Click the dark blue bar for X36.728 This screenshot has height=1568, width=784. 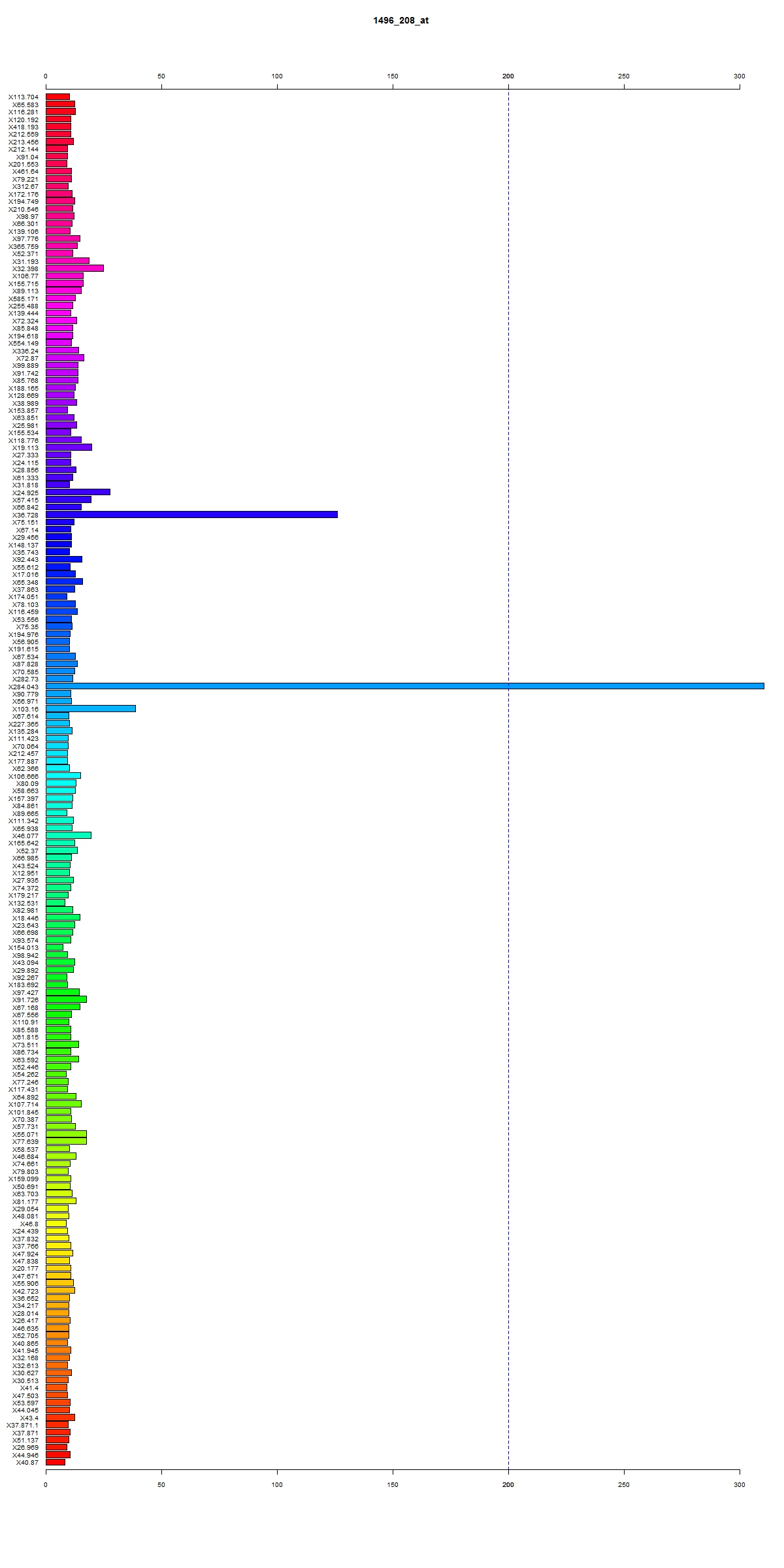coord(191,515)
